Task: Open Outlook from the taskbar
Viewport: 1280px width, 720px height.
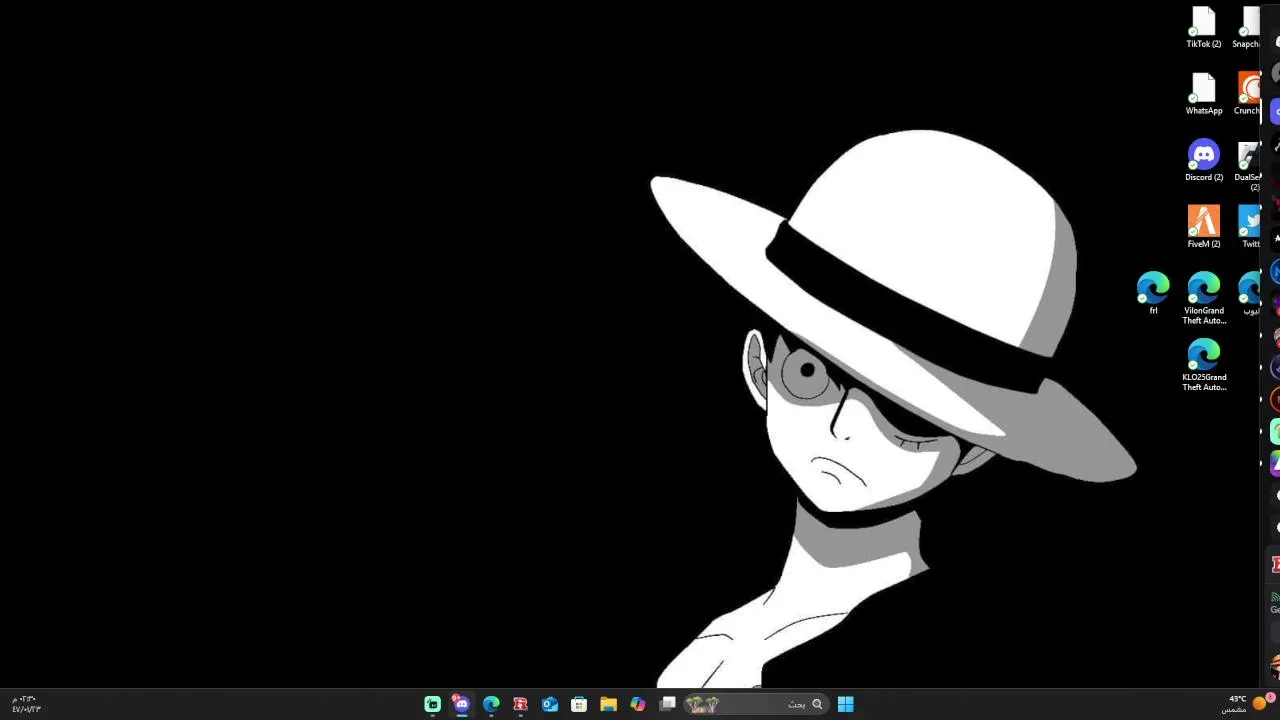Action: click(550, 704)
